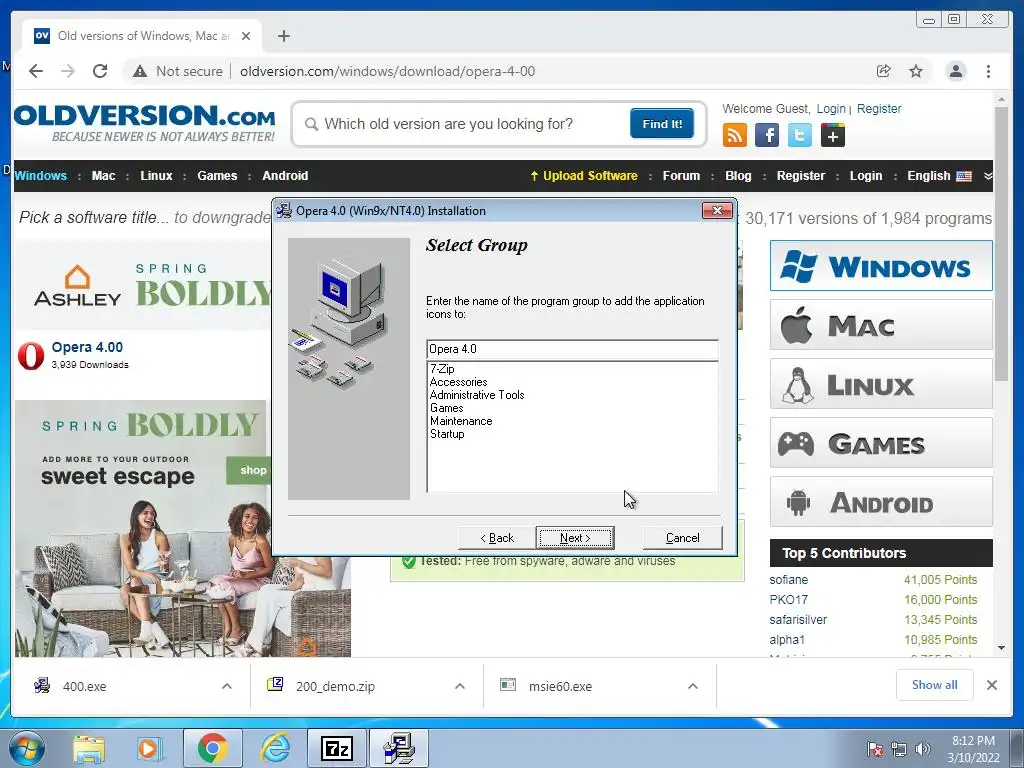Click the Google plus icon
1024x768 pixels.
click(833, 135)
